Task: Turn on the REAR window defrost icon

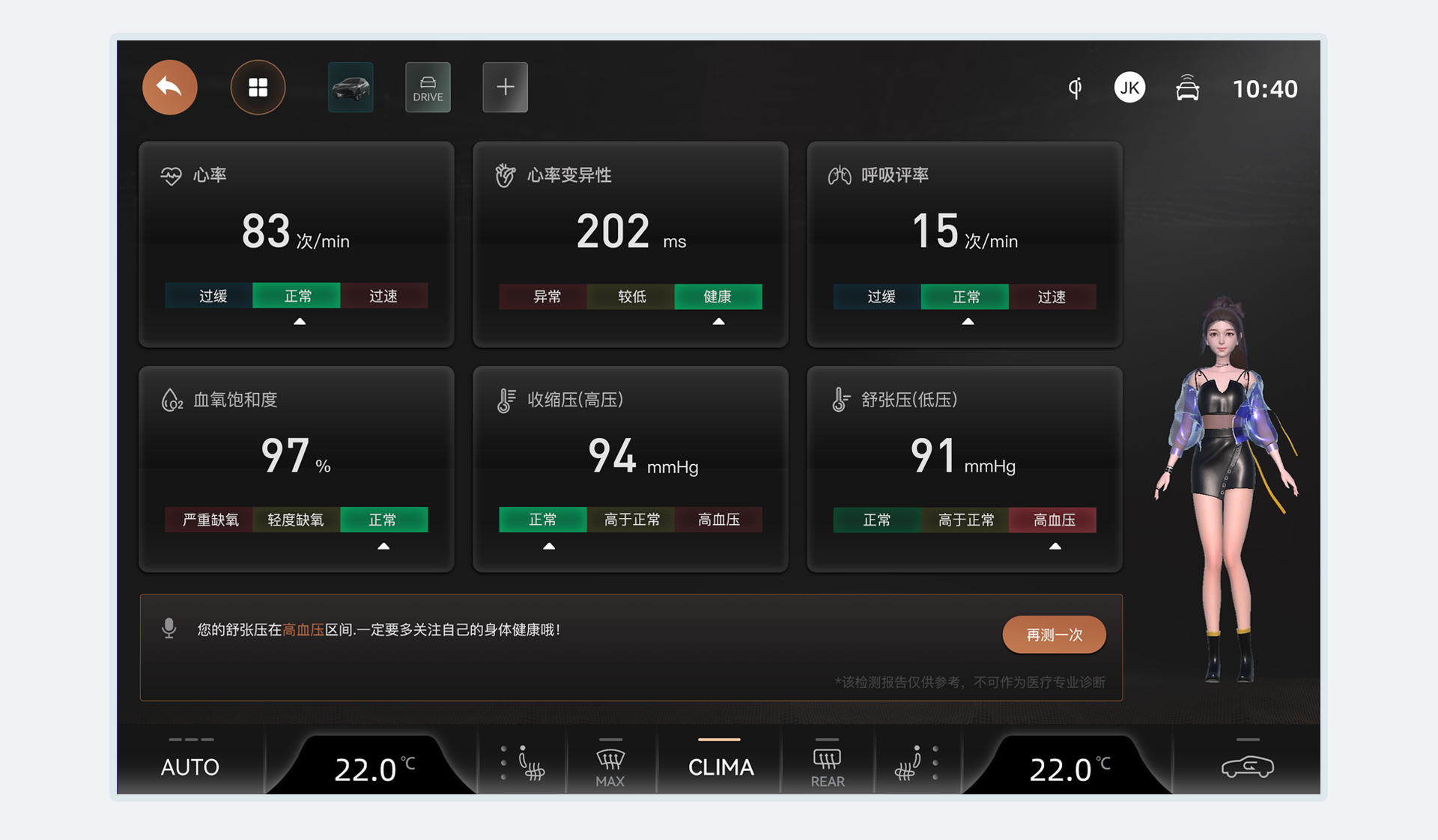Action: [x=826, y=760]
